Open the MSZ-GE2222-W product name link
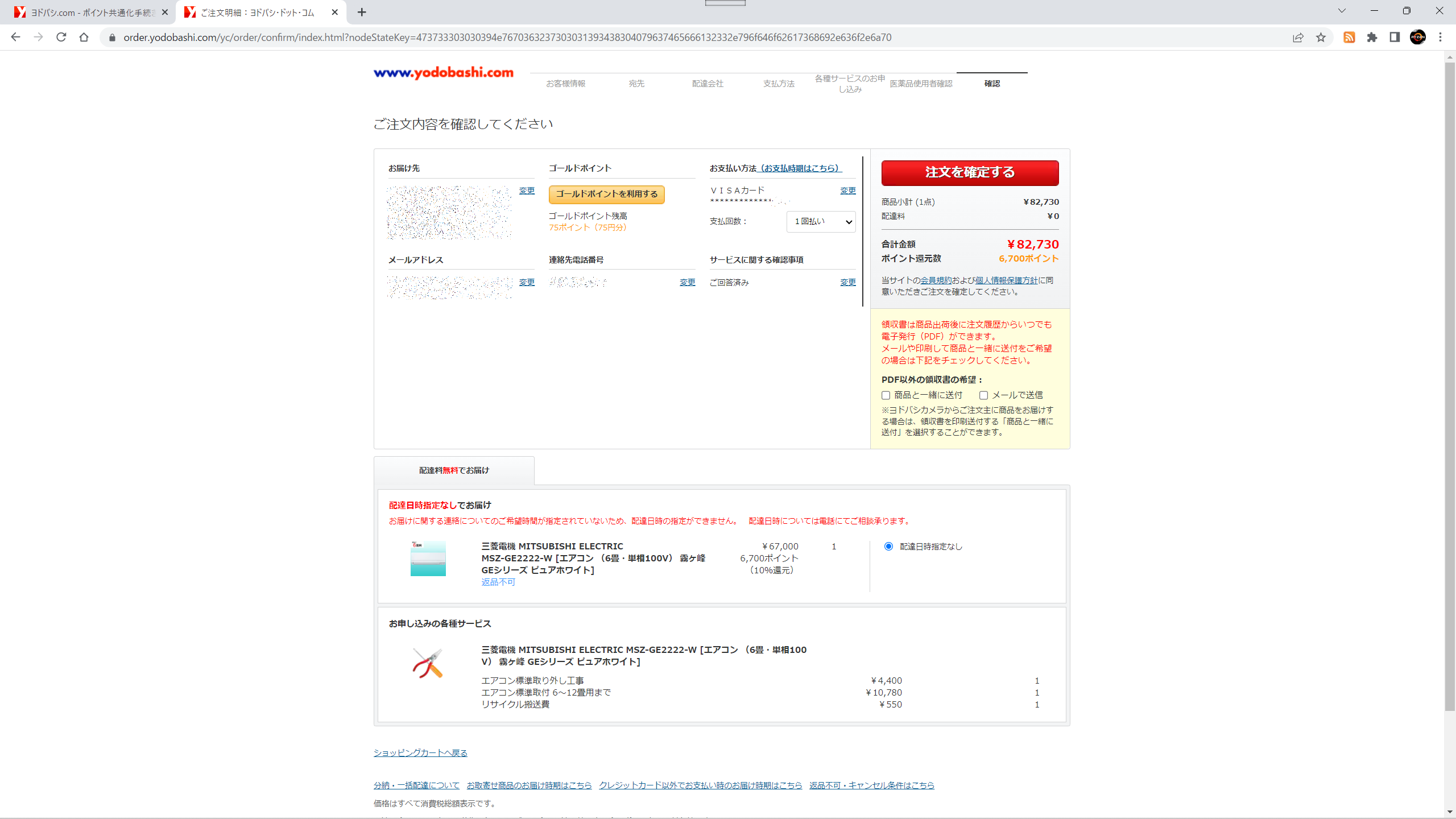Screen dimensions: 1456x819 tap(593, 558)
